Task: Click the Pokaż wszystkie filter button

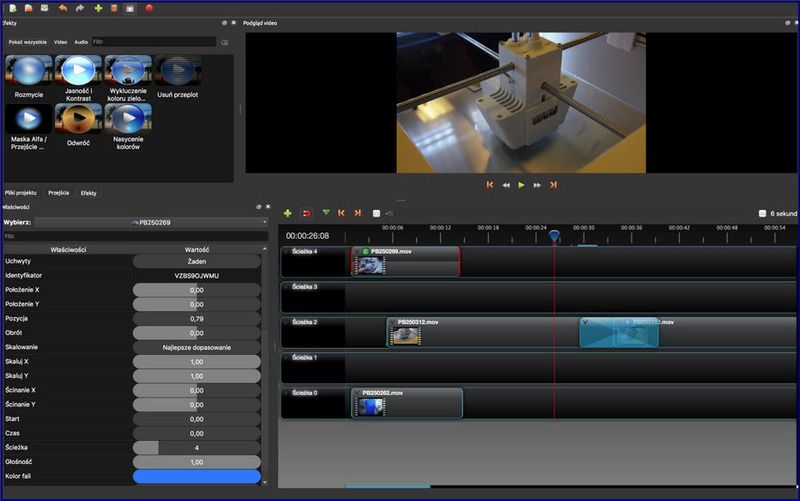Action: 28,42
